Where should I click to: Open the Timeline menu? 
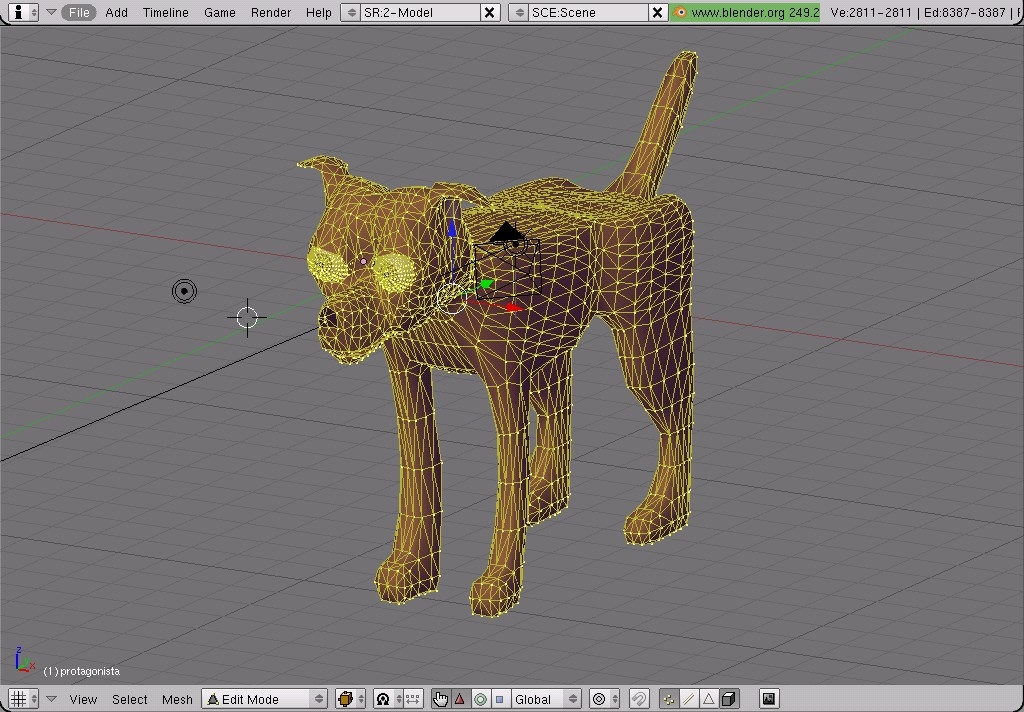point(164,13)
